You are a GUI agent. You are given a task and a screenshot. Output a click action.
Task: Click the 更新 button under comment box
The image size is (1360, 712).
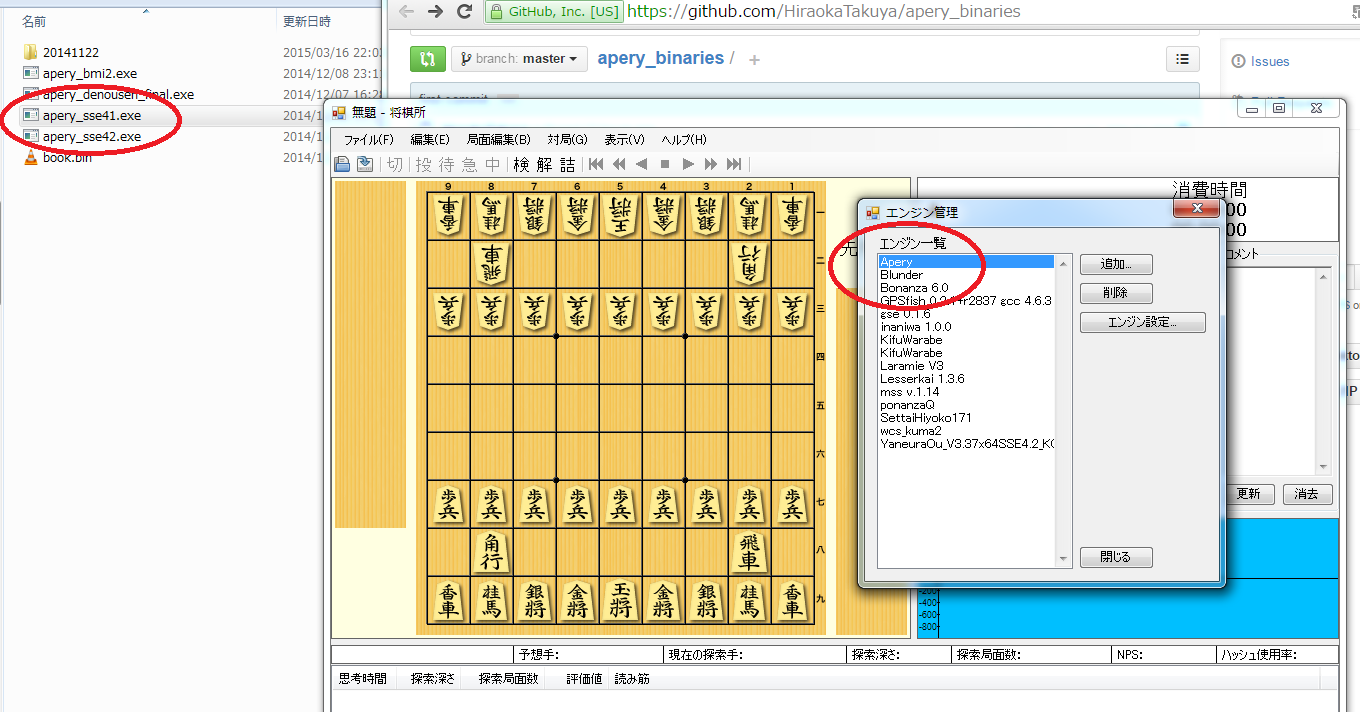click(1249, 494)
